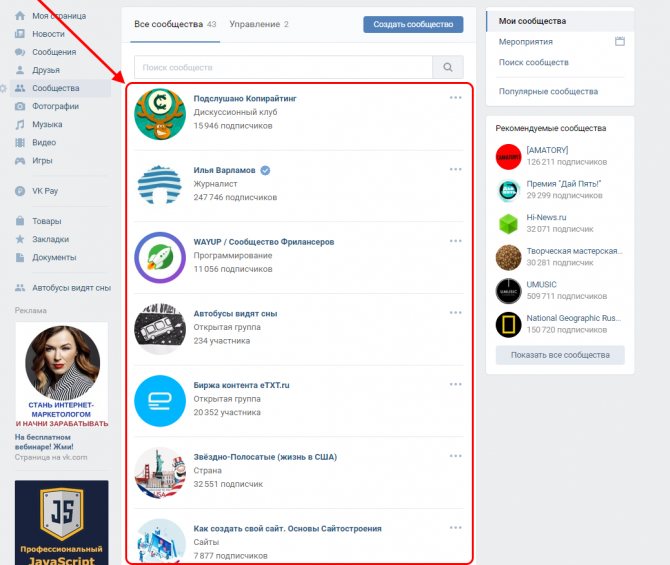Viewport: 670px width, 565px height.
Task: Open Мероприятия in the right menu
Action: (x=526, y=41)
